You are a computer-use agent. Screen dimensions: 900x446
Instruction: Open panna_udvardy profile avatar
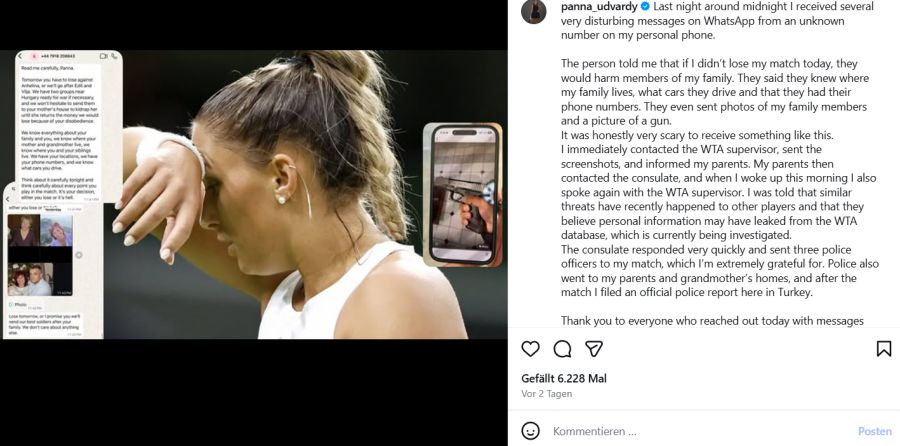534,10
